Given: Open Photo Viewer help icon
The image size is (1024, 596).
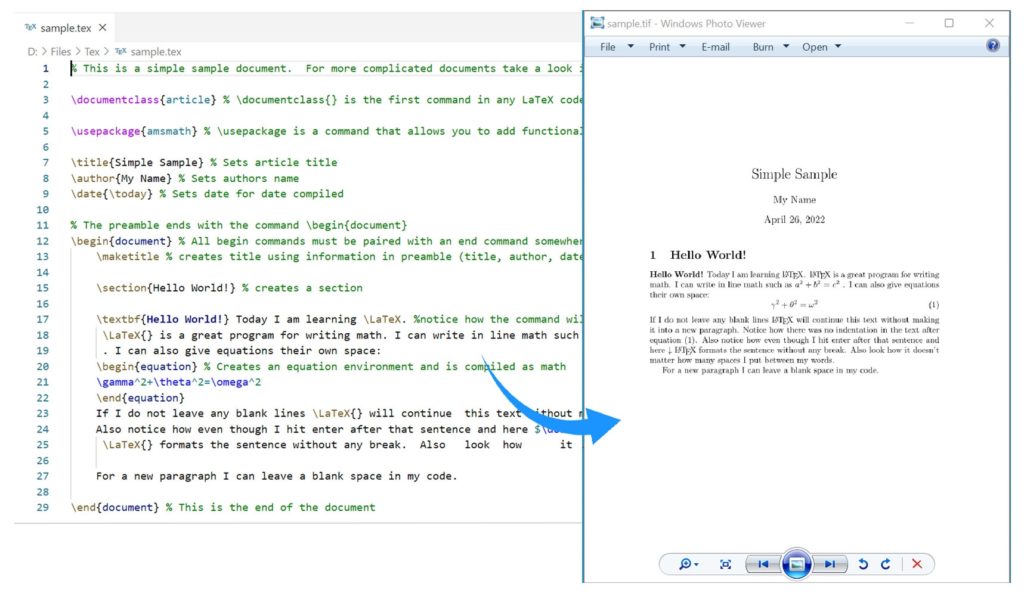Looking at the screenshot, I should coord(992,46).
